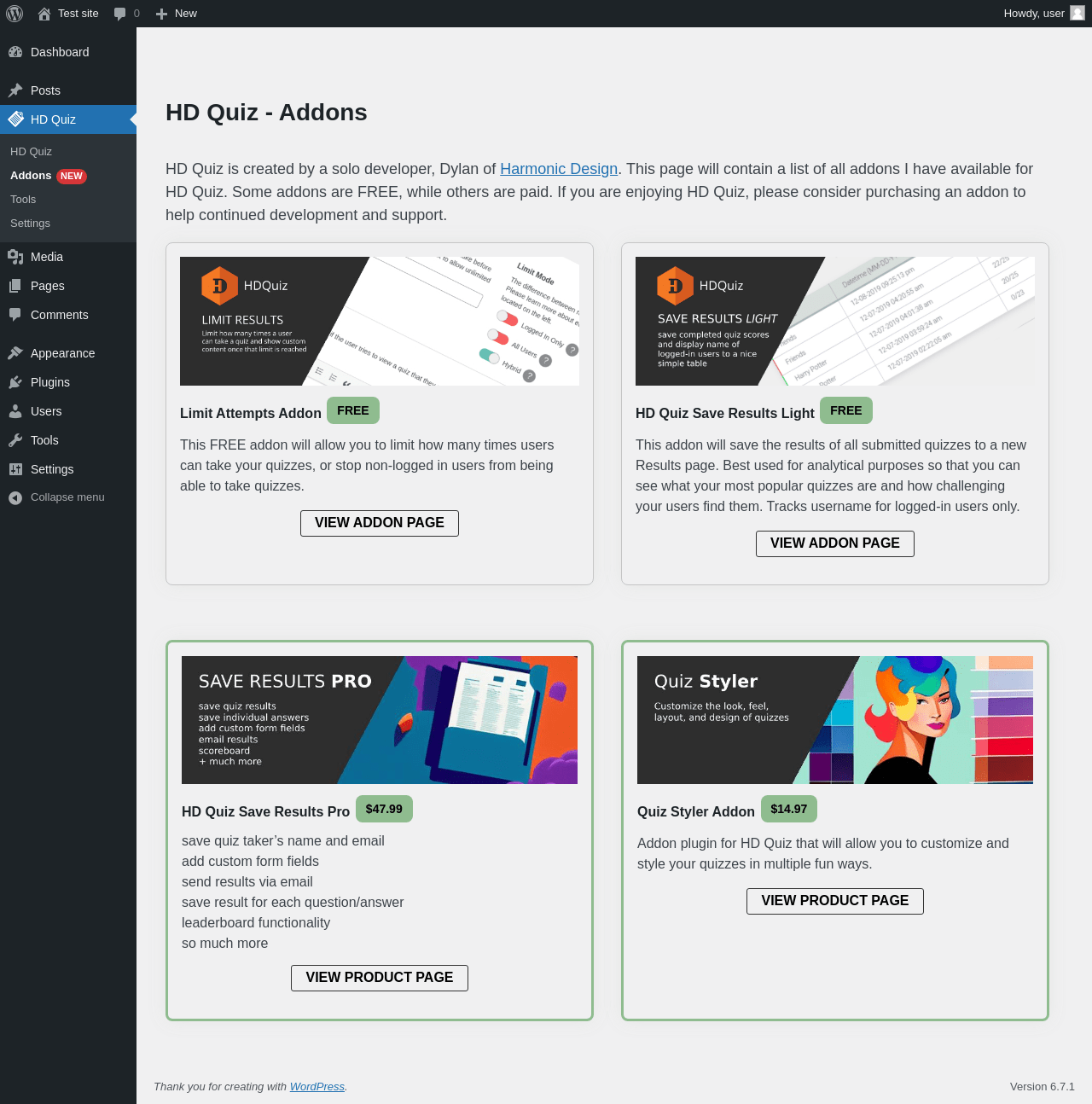
Task: Select the Addons submenu entry
Action: point(31,175)
